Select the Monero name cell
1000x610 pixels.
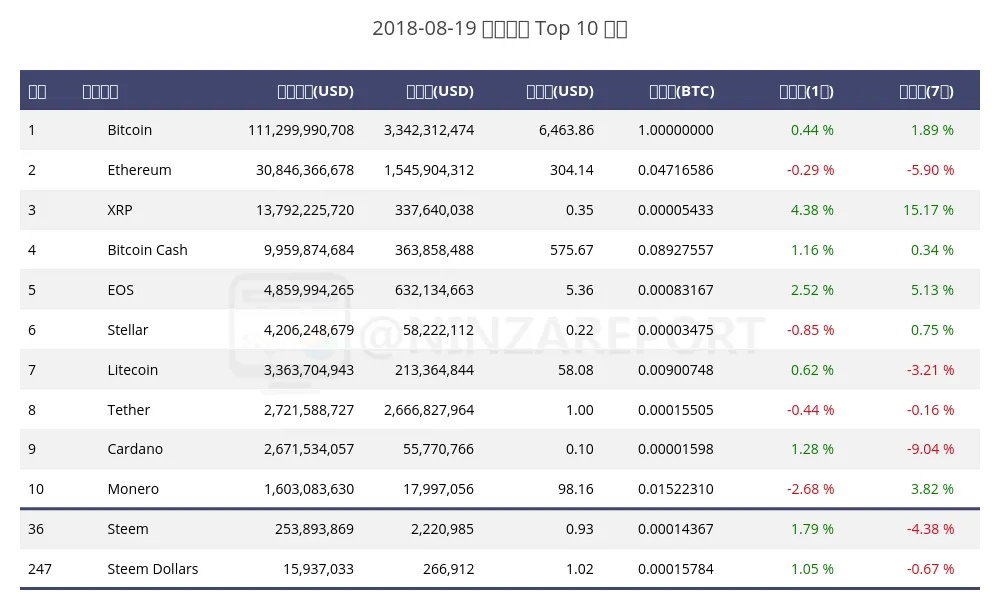[133, 489]
